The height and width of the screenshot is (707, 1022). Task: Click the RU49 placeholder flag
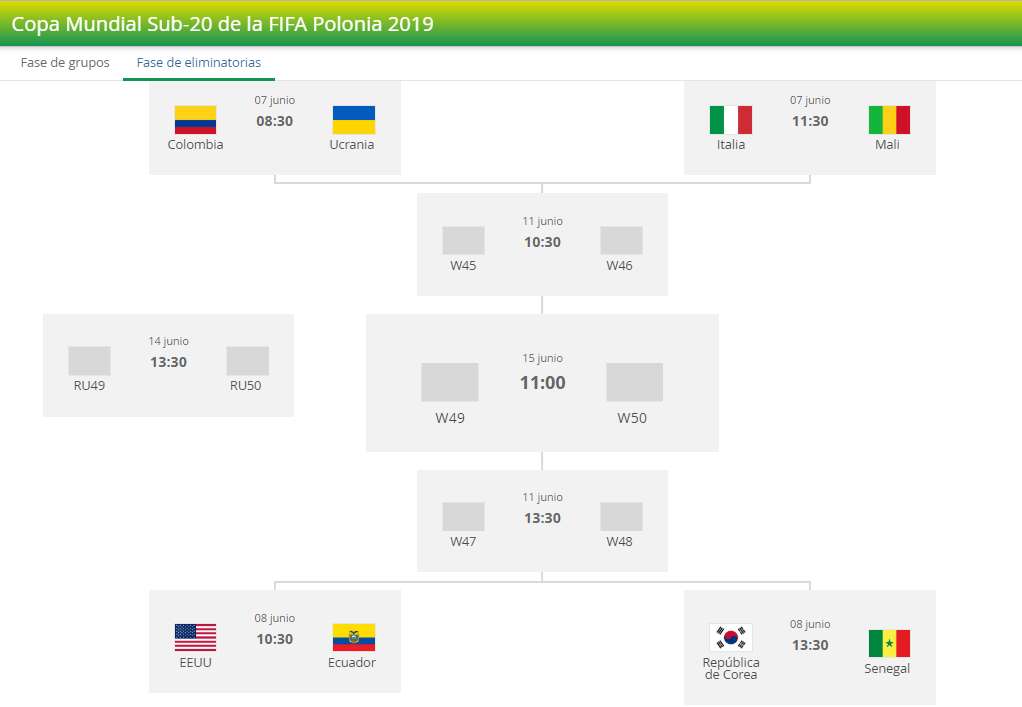tap(89, 361)
